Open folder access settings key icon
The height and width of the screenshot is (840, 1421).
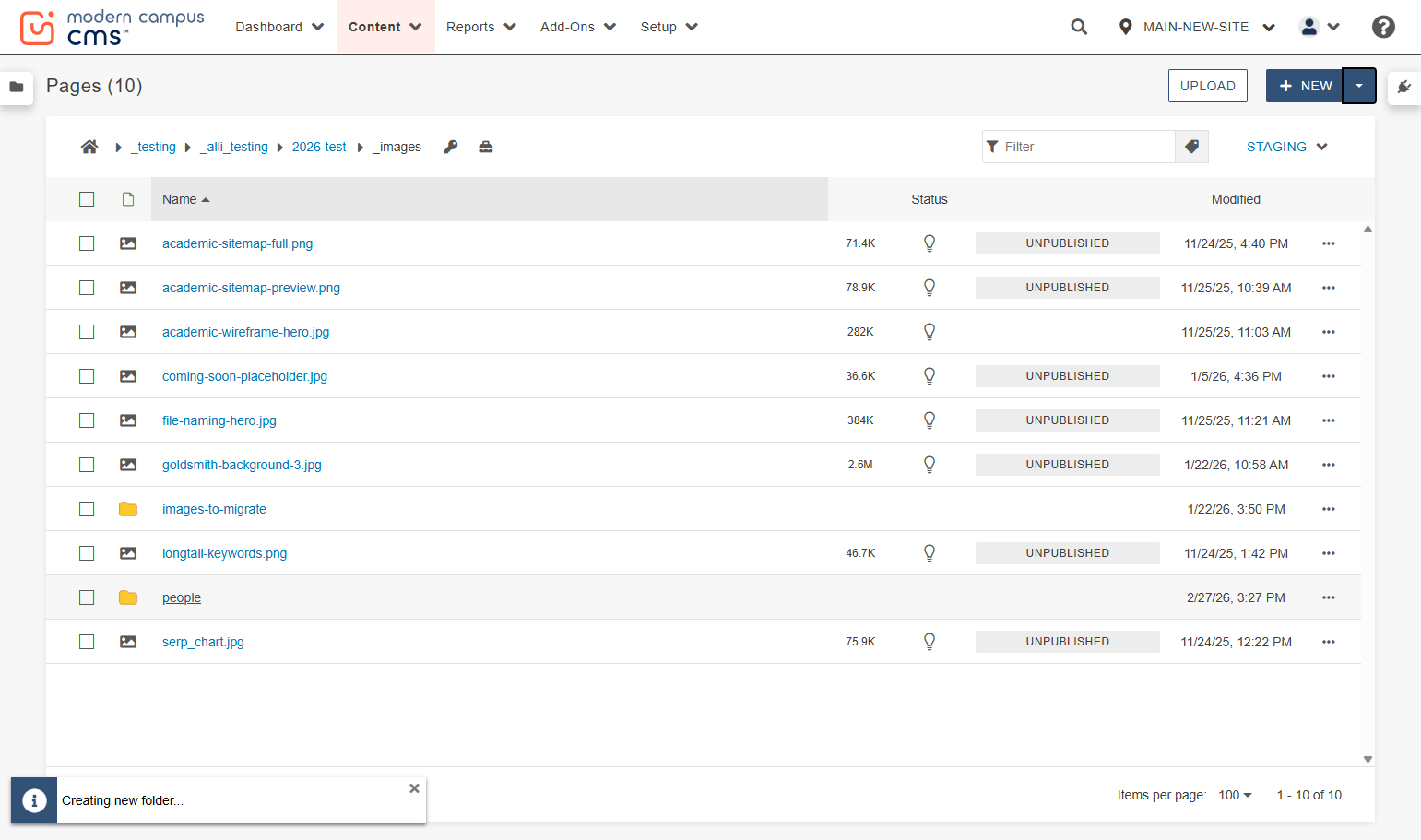point(451,147)
